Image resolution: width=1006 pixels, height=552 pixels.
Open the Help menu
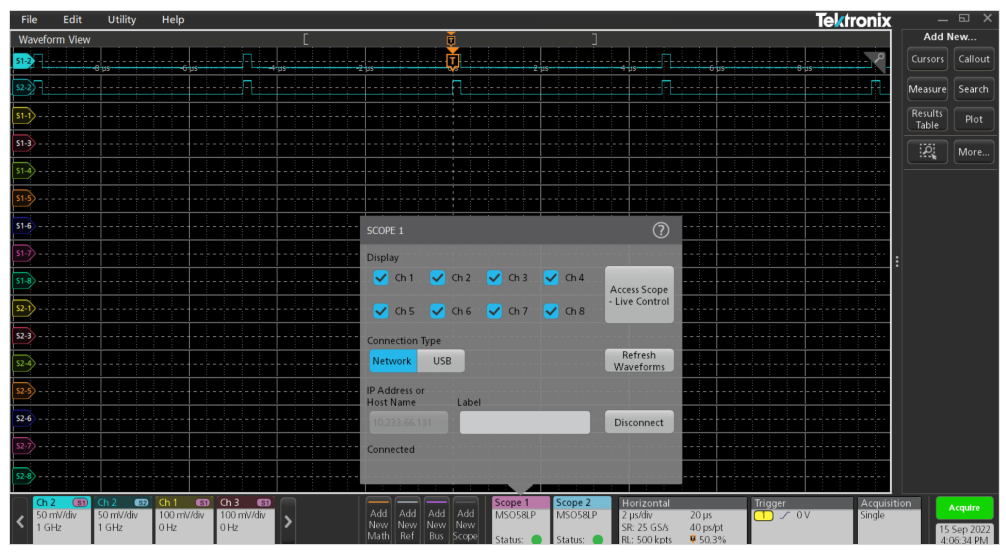(x=173, y=19)
